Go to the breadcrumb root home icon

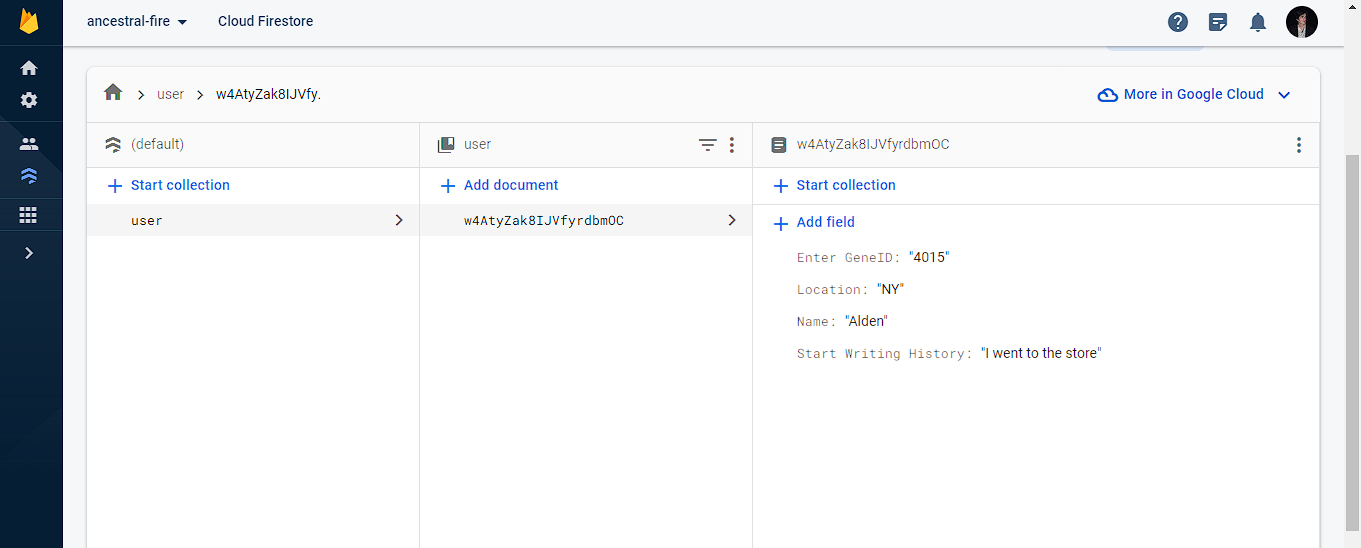coord(113,93)
